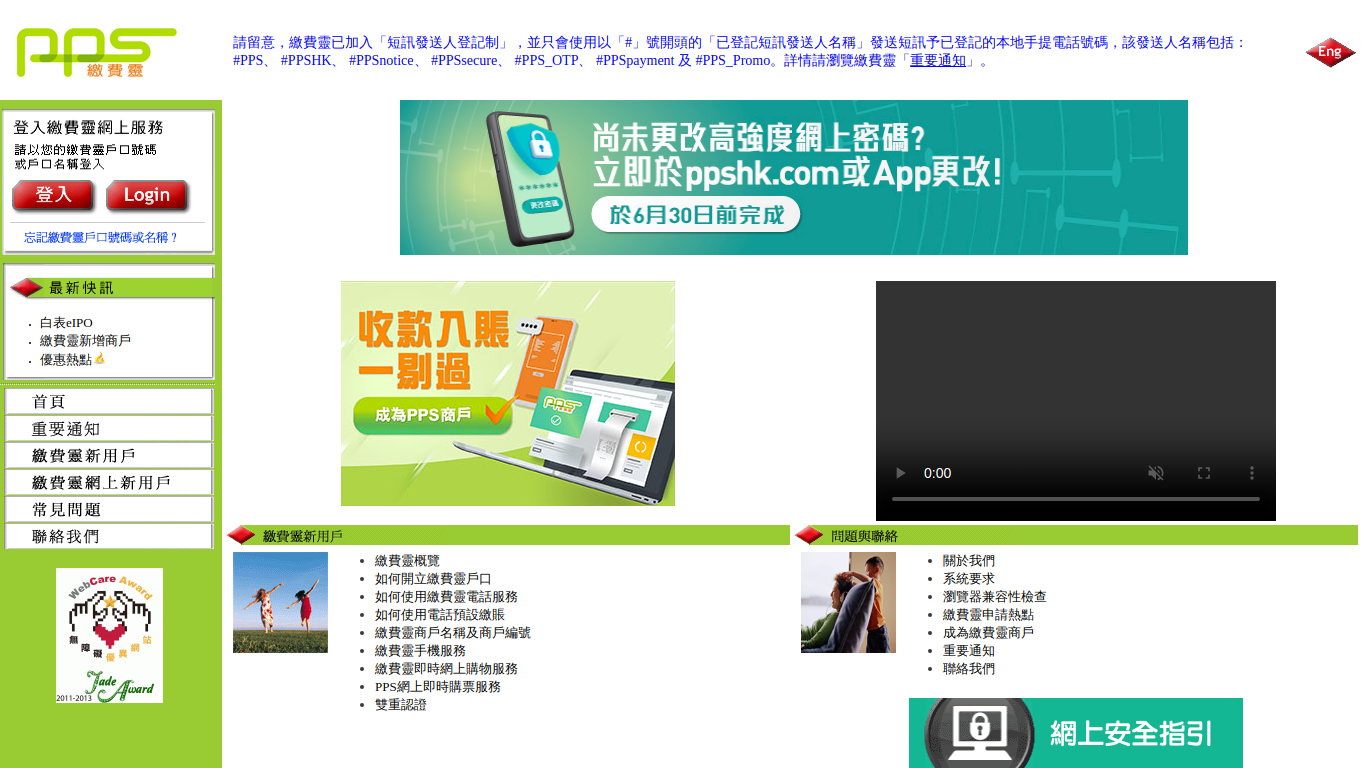This screenshot has height=768, width=1366.
Task: Click red diamond icon beside 繳費靈新用戶 header
Action: [x=242, y=535]
